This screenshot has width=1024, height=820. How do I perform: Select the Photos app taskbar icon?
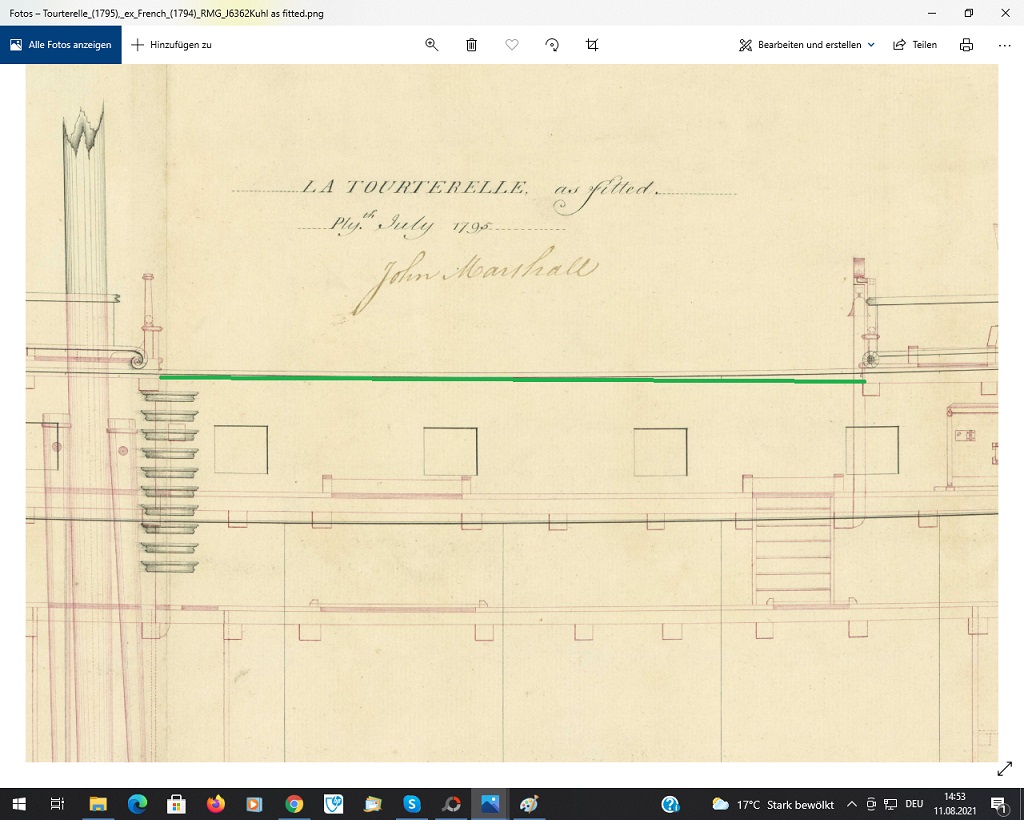490,804
